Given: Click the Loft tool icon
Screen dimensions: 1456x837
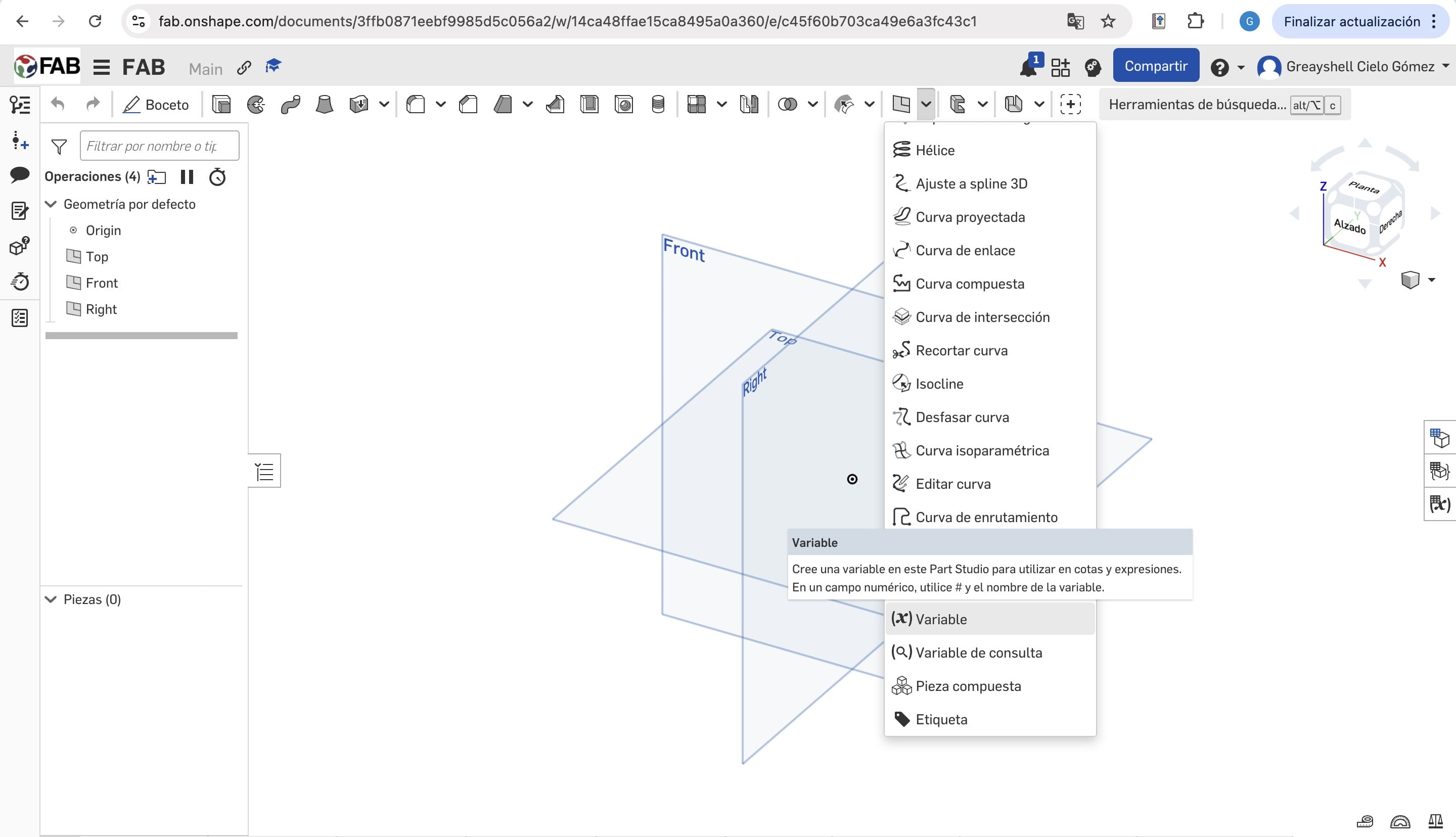Looking at the screenshot, I should pos(325,104).
